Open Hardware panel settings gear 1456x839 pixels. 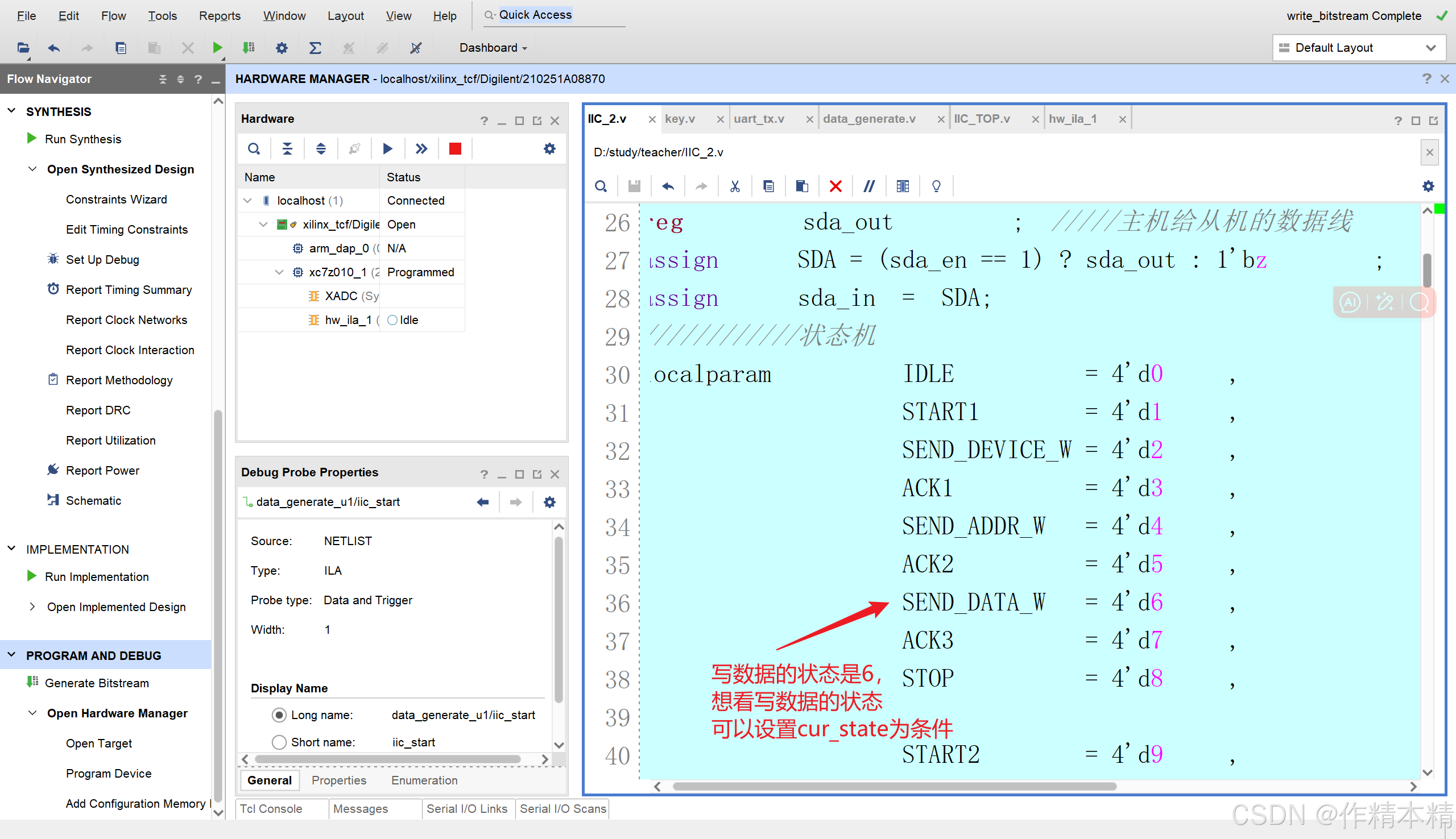pyautogui.click(x=549, y=149)
